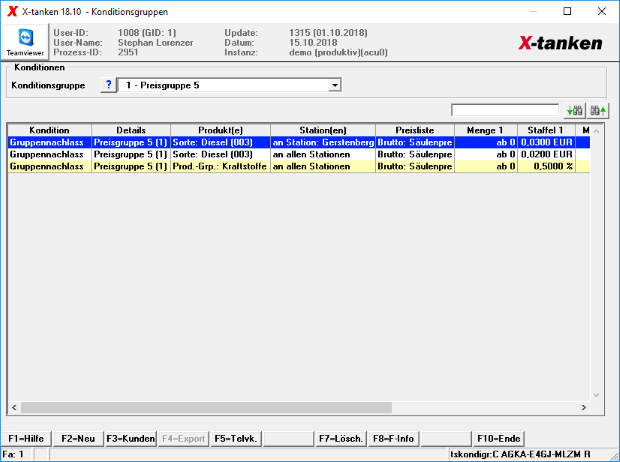This screenshot has height=462, width=620.
Task: Click the vertical scrollbar down arrow
Action: click(596, 395)
